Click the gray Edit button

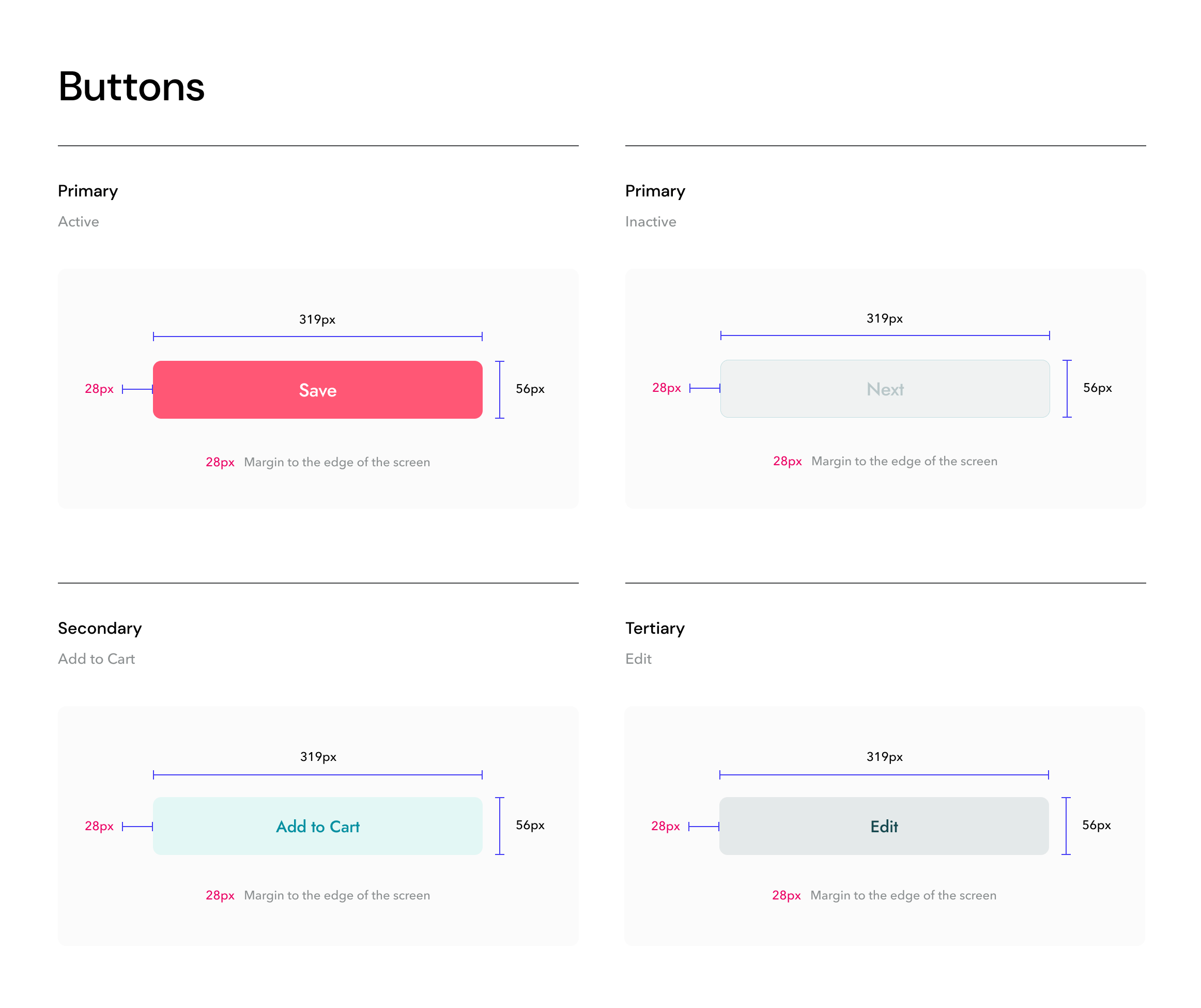click(x=883, y=826)
